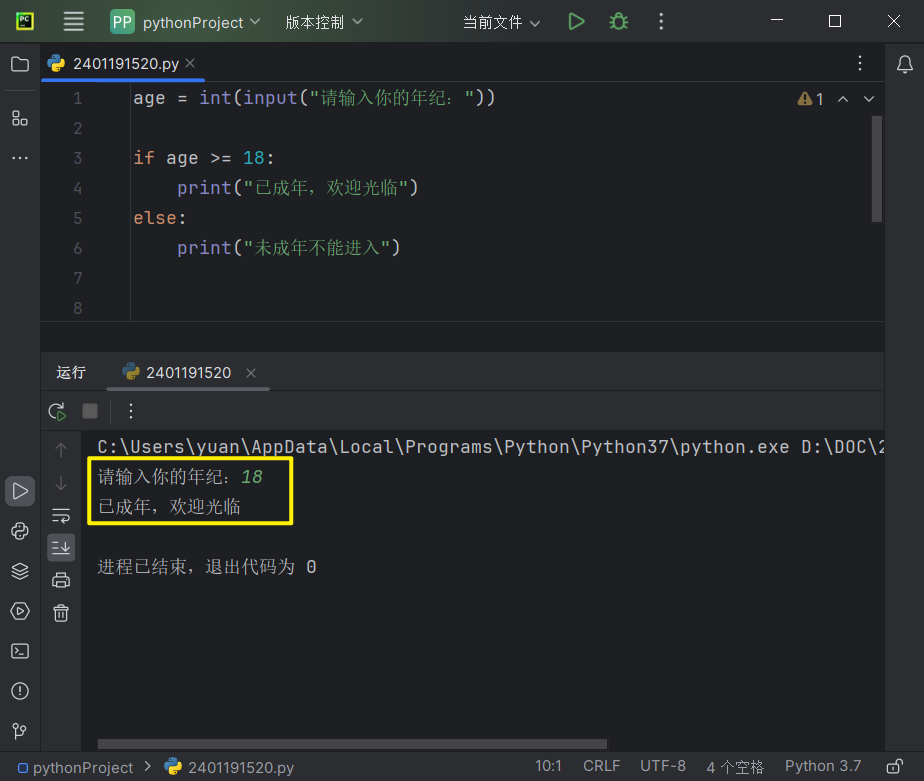Change 4 个空格 indent setting

click(735, 767)
